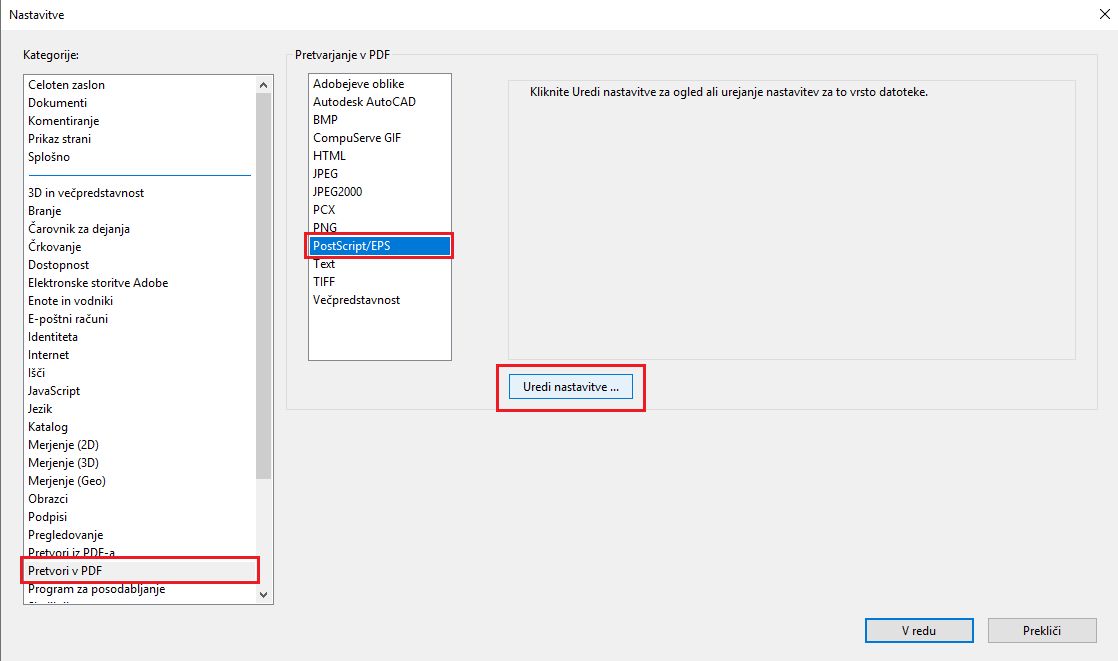Select JPEG2000 file type

[x=337, y=191]
